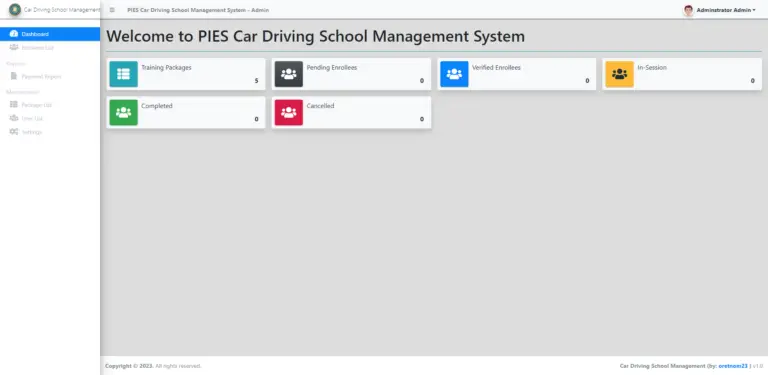
Task: Click the Package List grid icon
Action: click(x=14, y=104)
